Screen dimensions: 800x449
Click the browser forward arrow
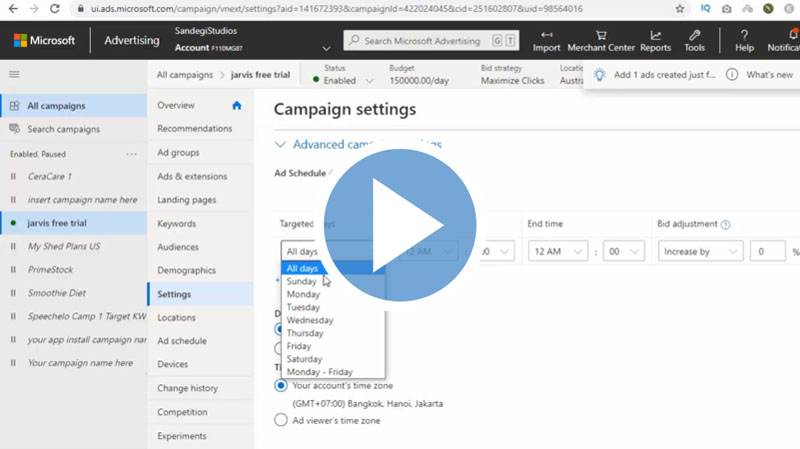tap(34, 9)
